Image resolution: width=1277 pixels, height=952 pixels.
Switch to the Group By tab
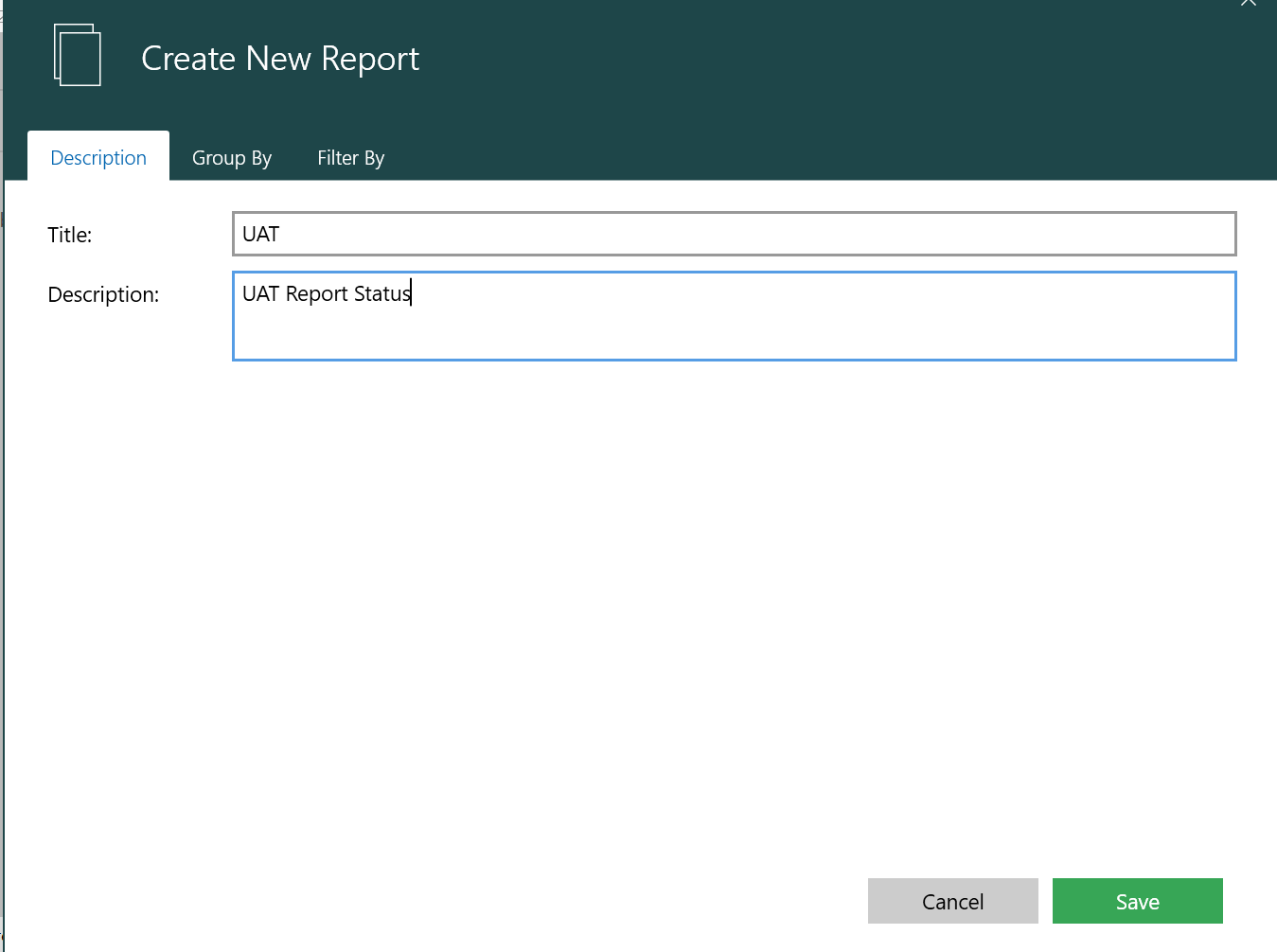click(x=231, y=158)
